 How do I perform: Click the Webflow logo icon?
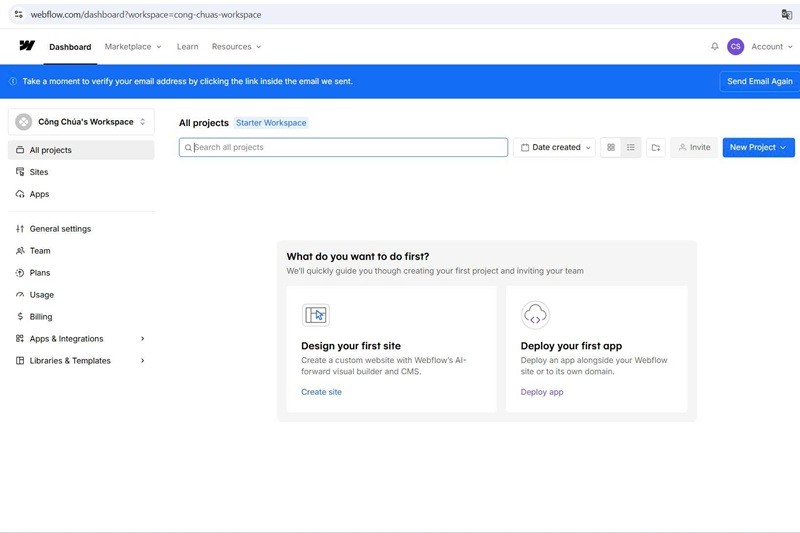(x=27, y=46)
